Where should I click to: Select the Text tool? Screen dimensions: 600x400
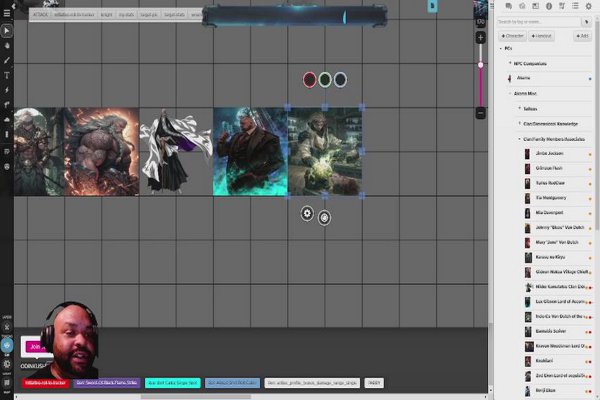click(x=7, y=75)
